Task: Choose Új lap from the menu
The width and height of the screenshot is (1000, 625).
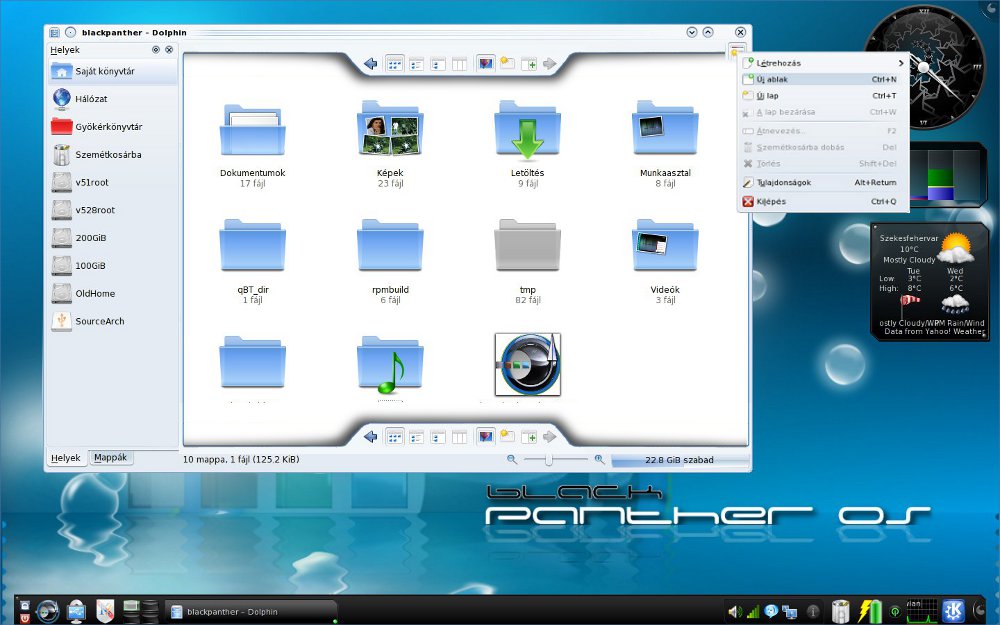Action: [x=823, y=96]
